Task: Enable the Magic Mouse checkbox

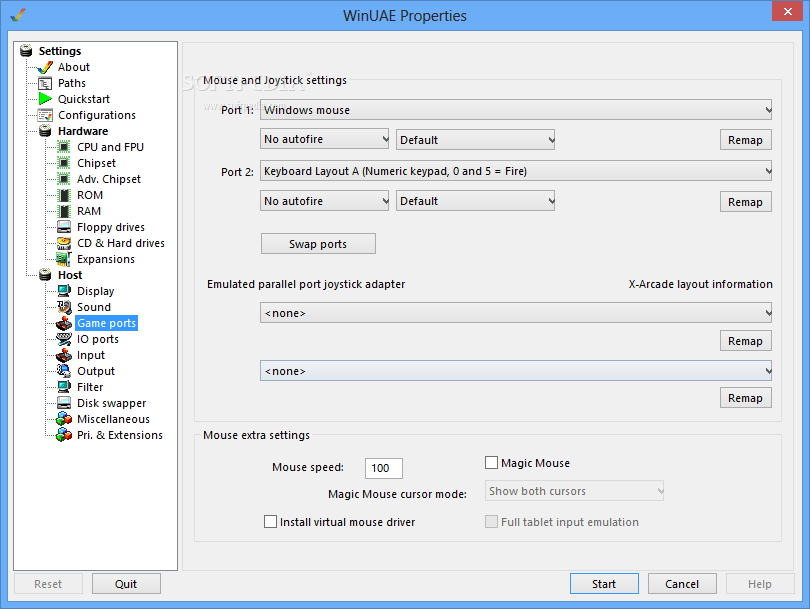Action: pos(492,463)
